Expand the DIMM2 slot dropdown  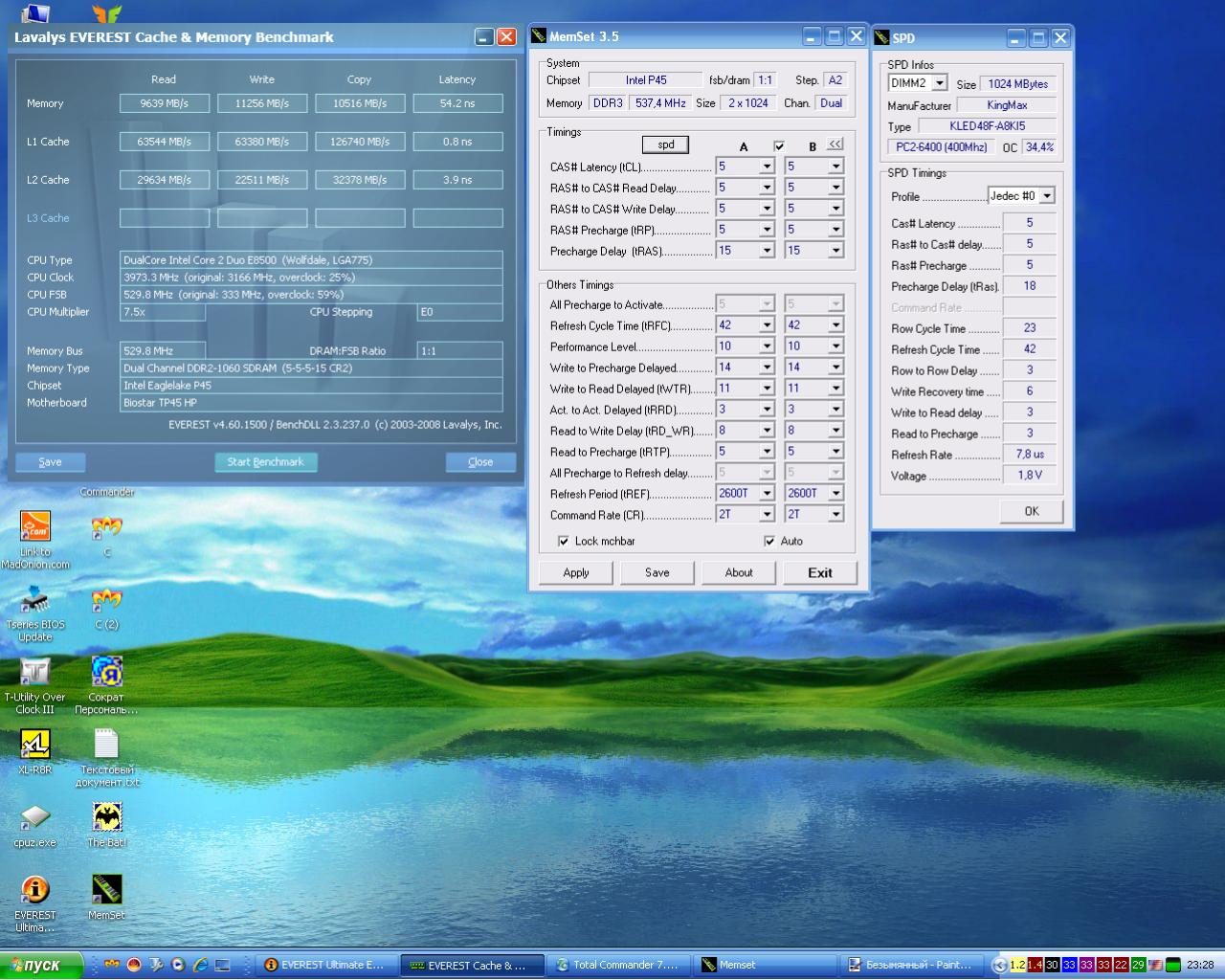tap(940, 84)
